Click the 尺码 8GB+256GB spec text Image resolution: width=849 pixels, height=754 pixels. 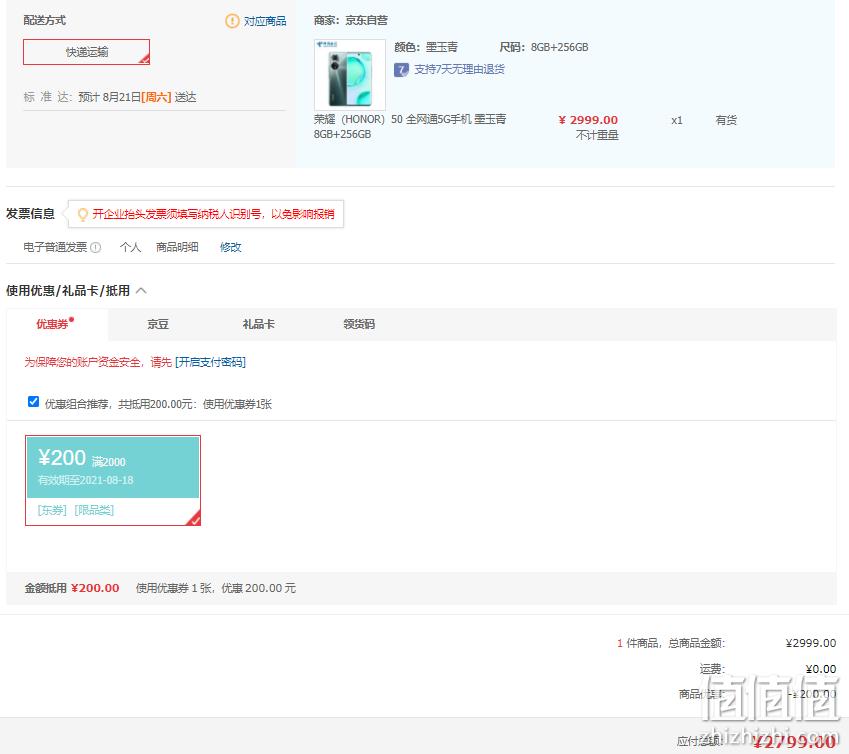[x=544, y=47]
